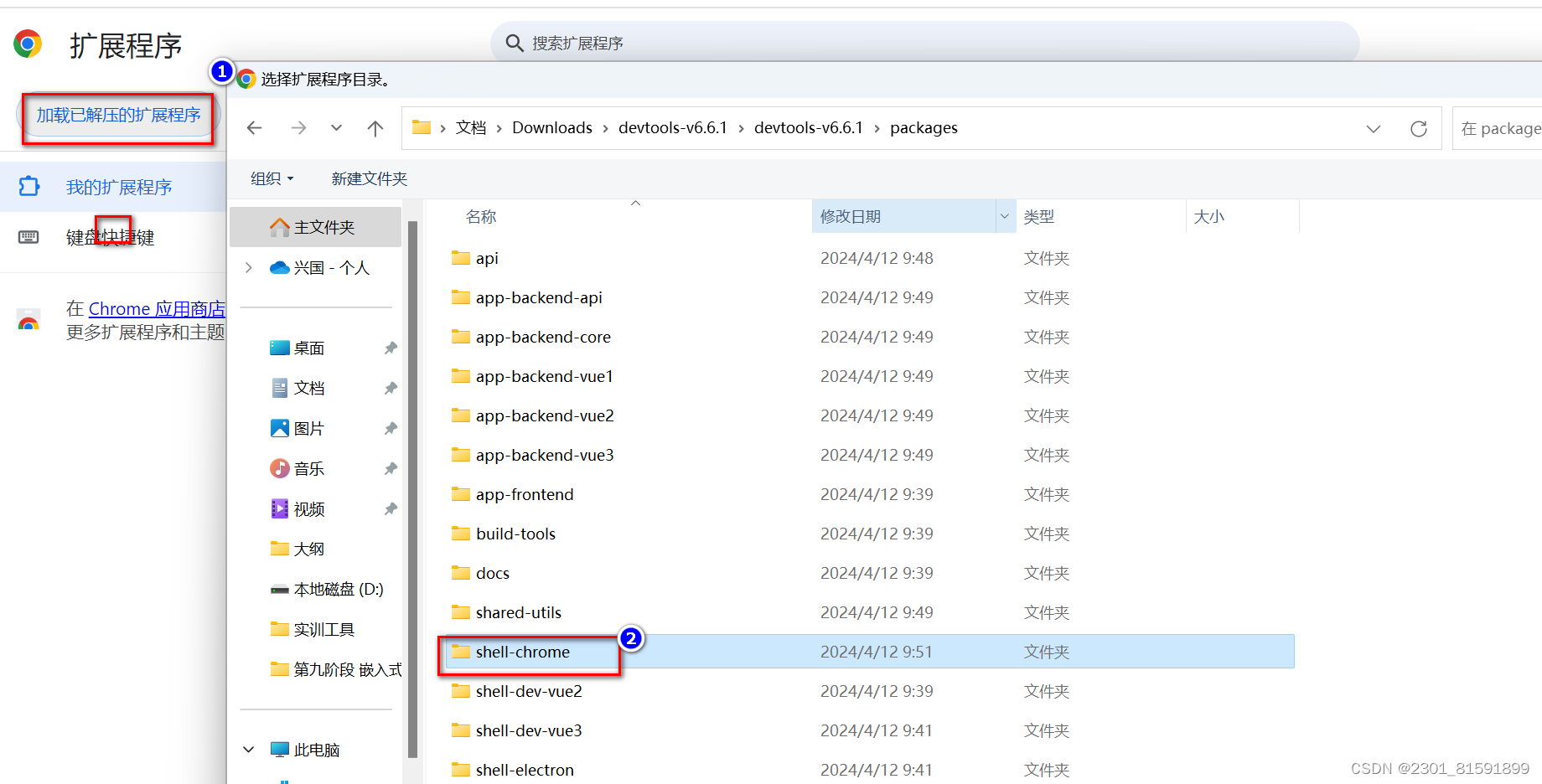Click the Chrome logo in the dialog header
1542x784 pixels.
click(x=246, y=78)
